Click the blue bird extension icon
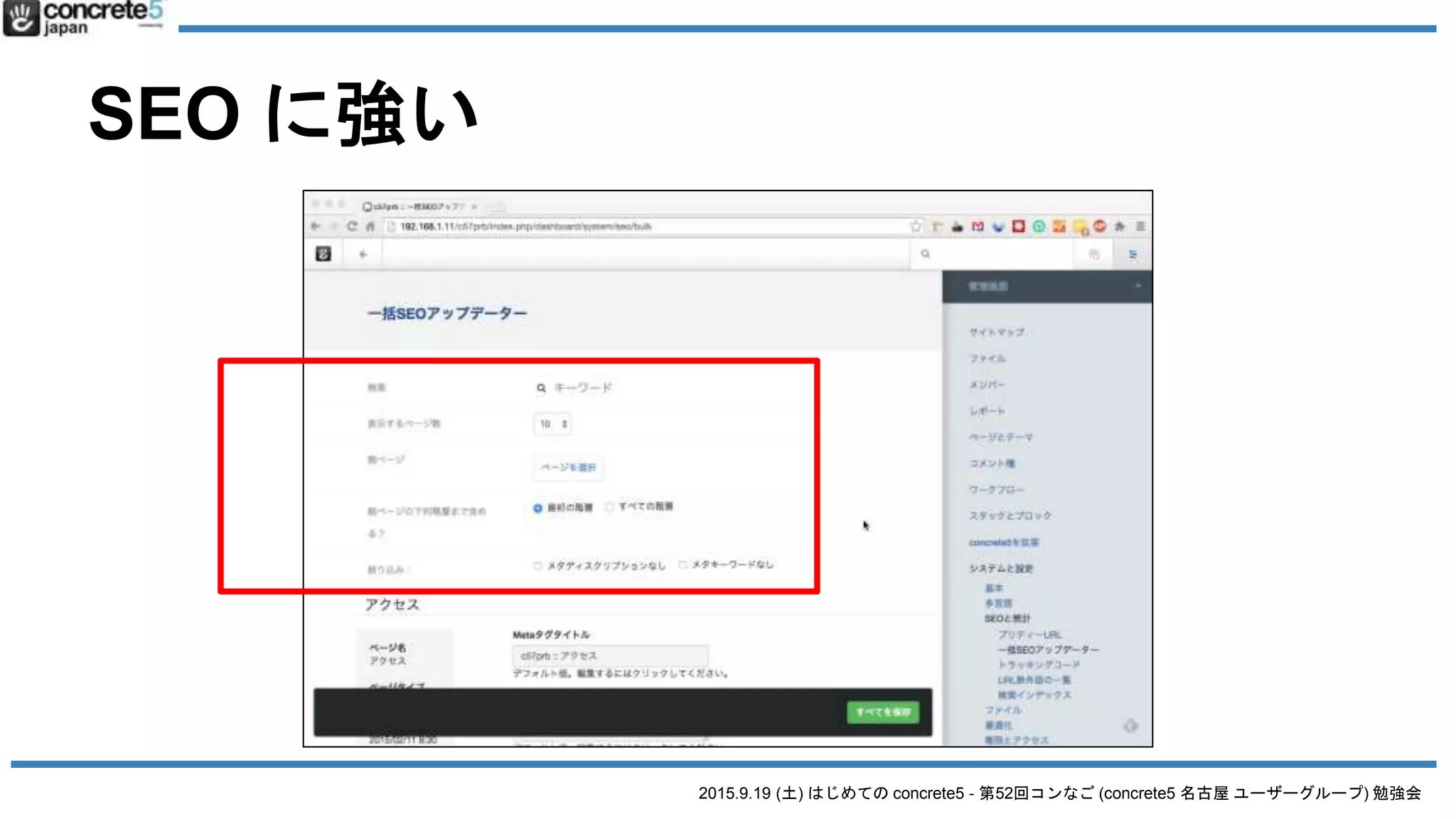This screenshot has width=1456, height=819. pos(998,227)
